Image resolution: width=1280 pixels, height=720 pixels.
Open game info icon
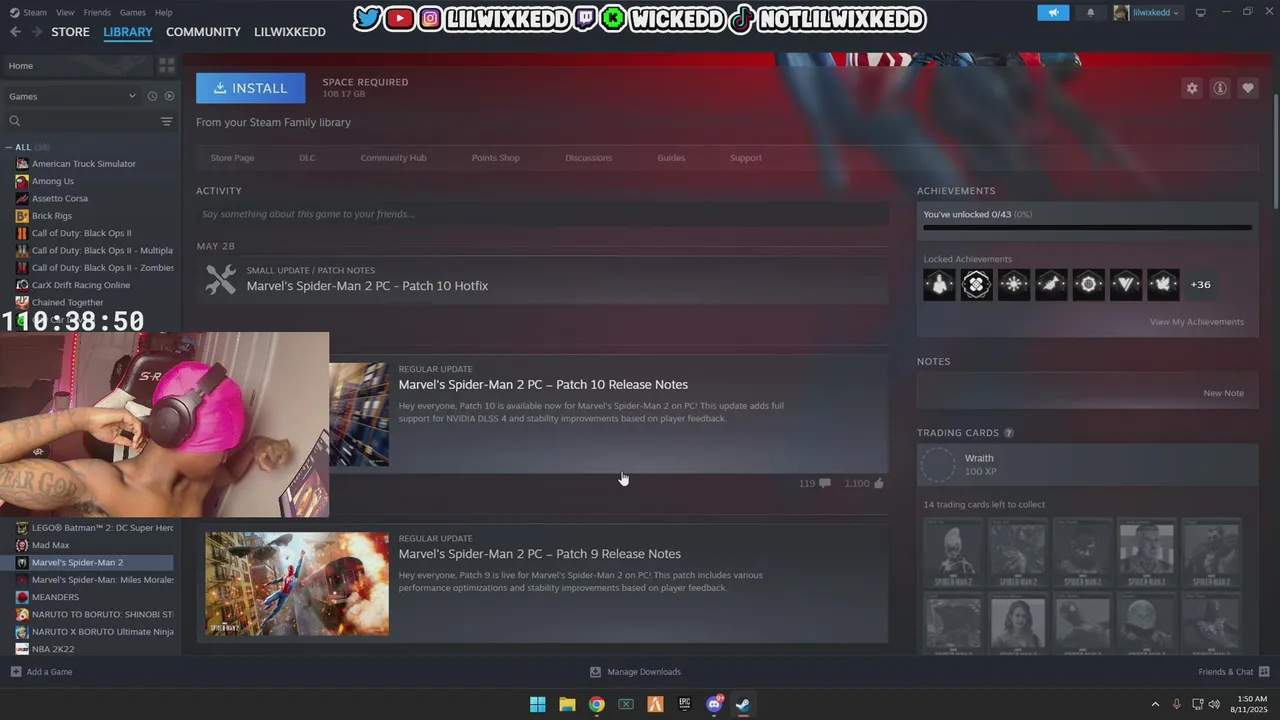pyautogui.click(x=1220, y=88)
